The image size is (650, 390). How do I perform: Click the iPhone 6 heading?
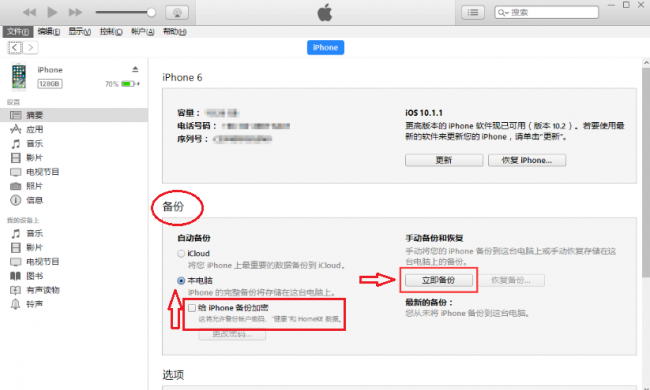point(182,78)
